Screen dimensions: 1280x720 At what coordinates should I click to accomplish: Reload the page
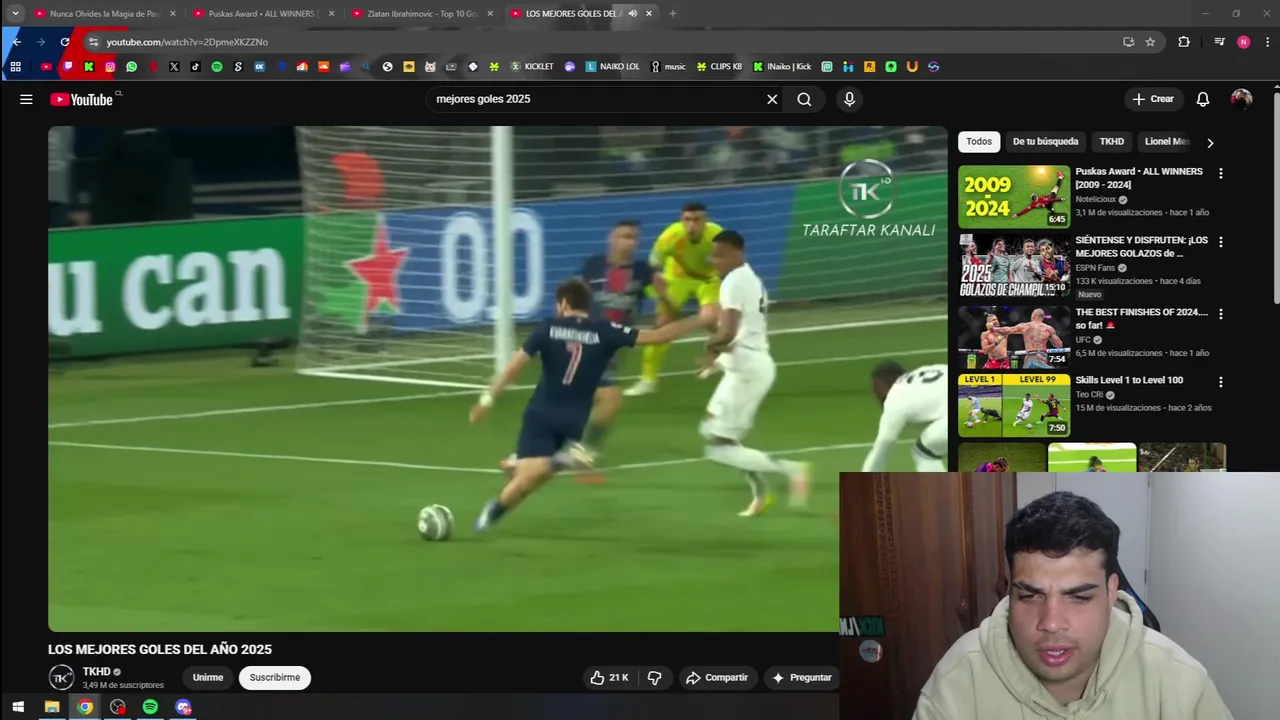65,42
